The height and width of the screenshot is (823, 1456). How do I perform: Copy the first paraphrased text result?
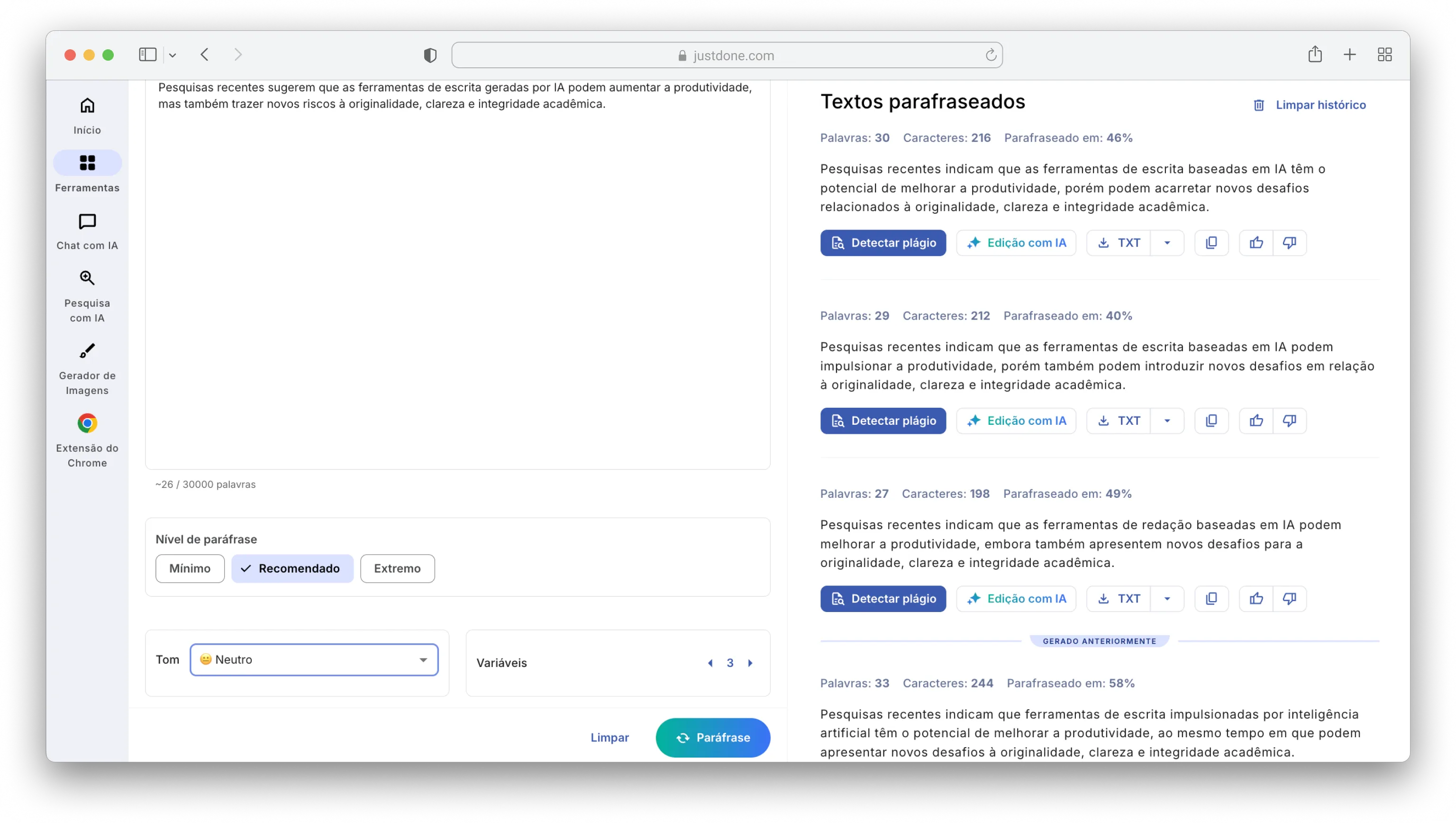click(x=1210, y=243)
